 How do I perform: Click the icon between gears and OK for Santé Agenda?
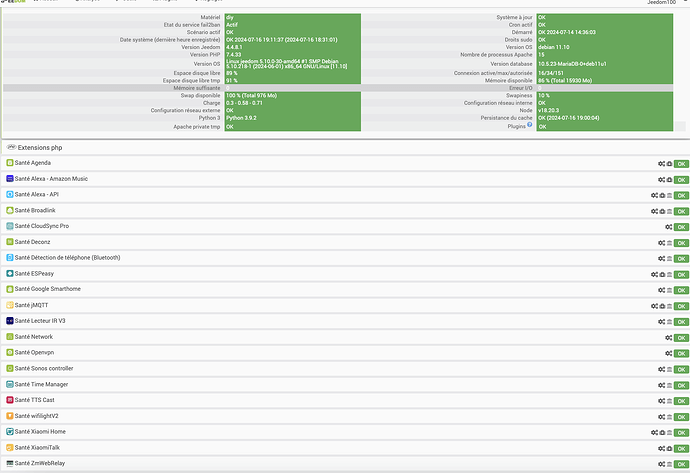pos(669,164)
